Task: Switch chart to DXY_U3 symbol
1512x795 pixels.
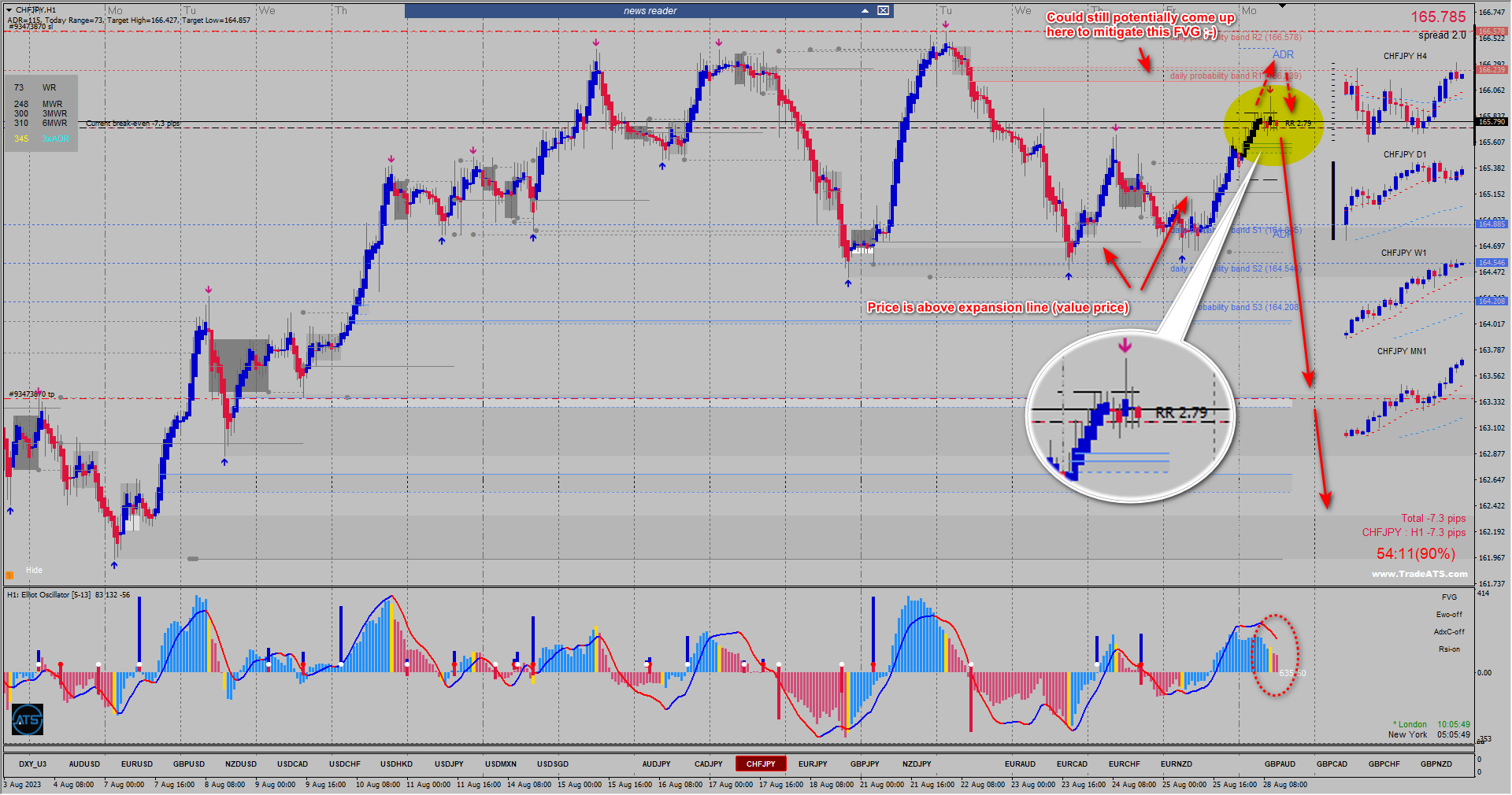Action: (33, 764)
